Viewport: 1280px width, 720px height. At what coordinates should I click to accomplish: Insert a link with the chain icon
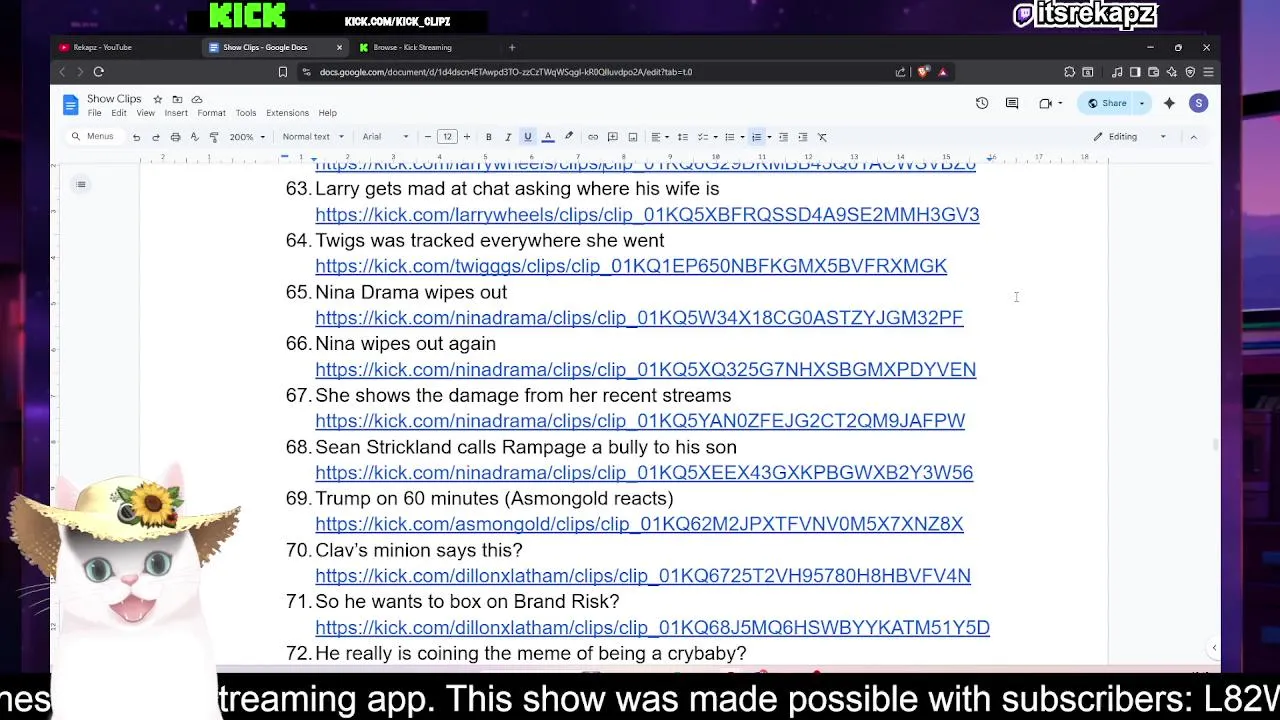593,137
